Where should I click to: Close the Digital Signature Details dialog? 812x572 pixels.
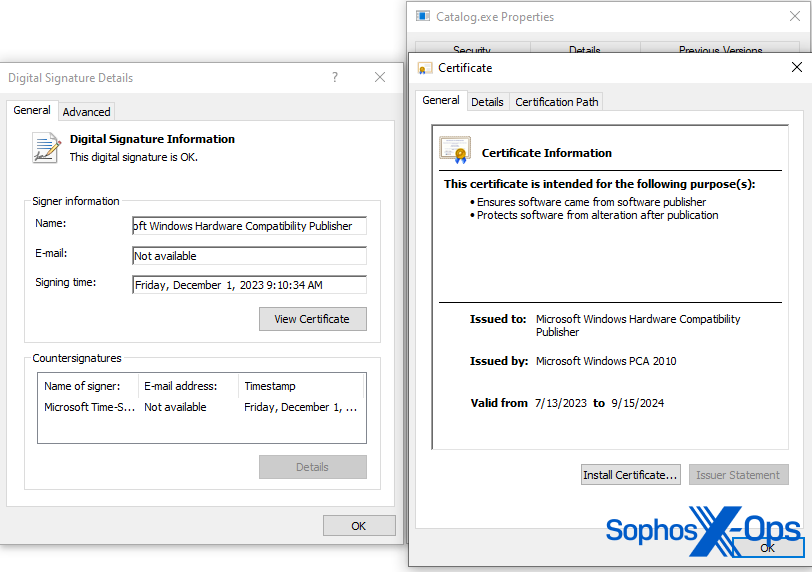[x=380, y=78]
